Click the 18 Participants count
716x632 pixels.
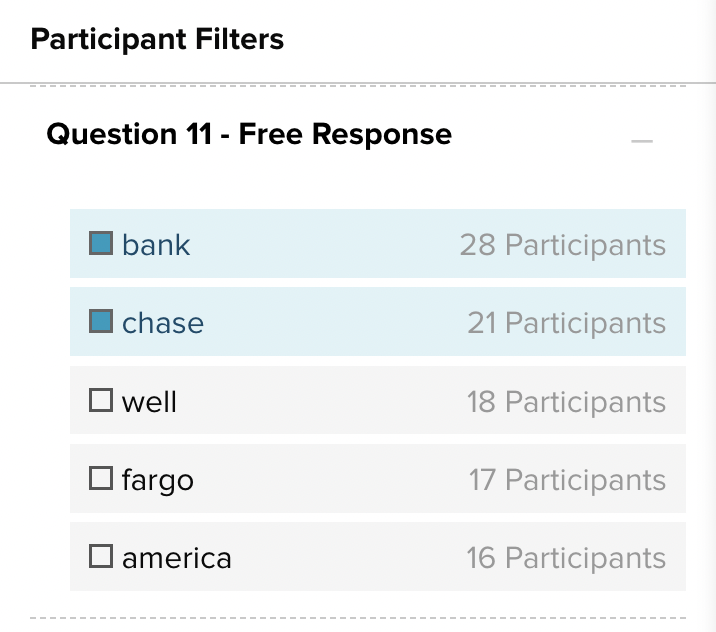(x=566, y=402)
